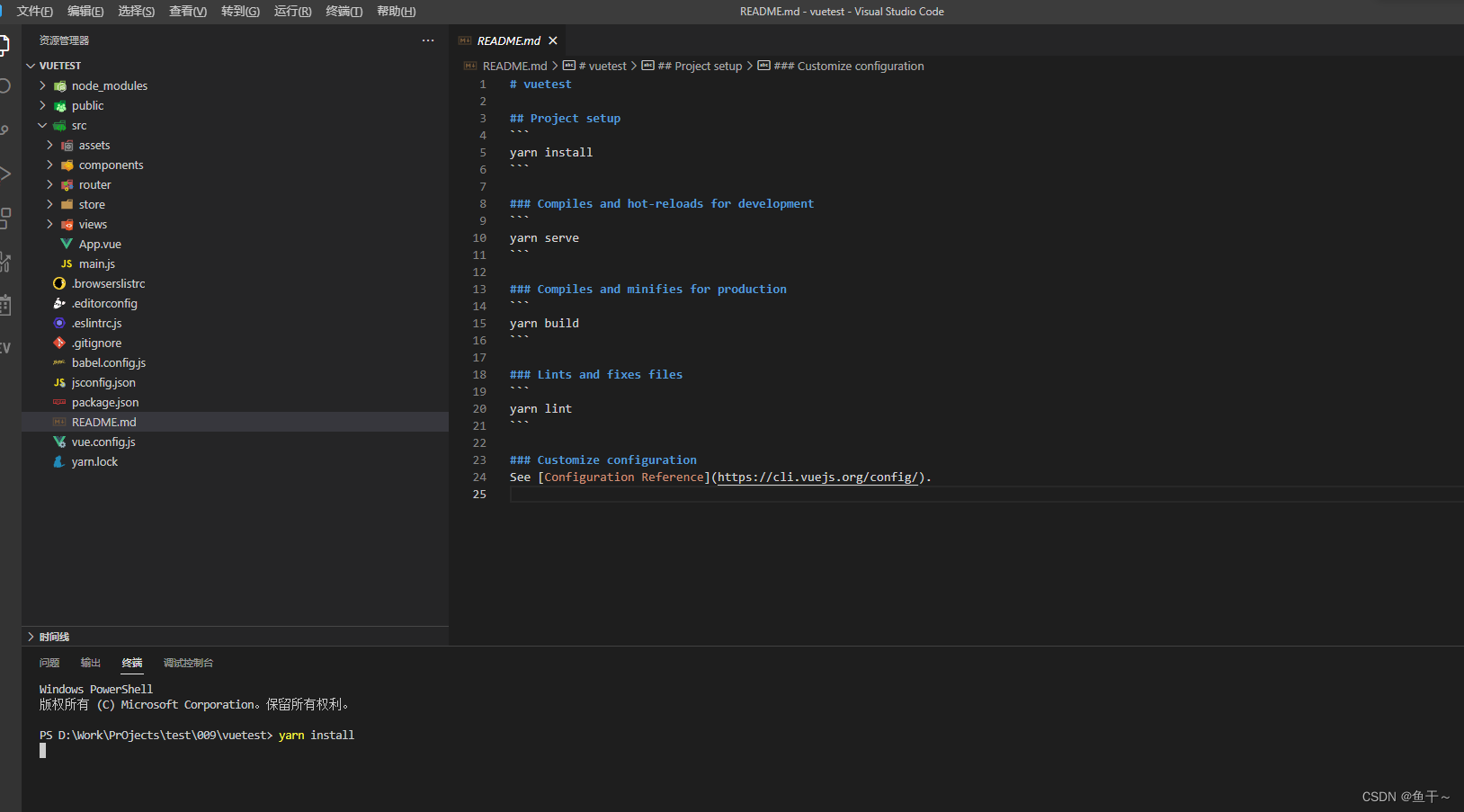Place cursor on empty editor line 25
Screen dimensions: 1464x812
[986, 494]
